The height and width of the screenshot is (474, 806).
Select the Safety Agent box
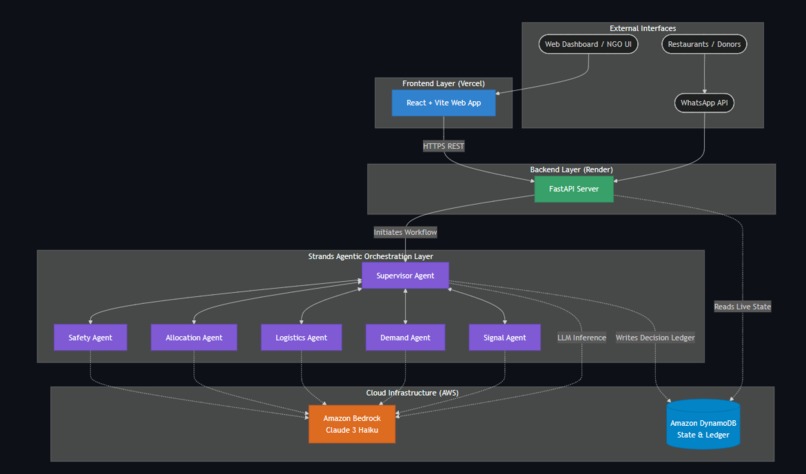pos(90,338)
